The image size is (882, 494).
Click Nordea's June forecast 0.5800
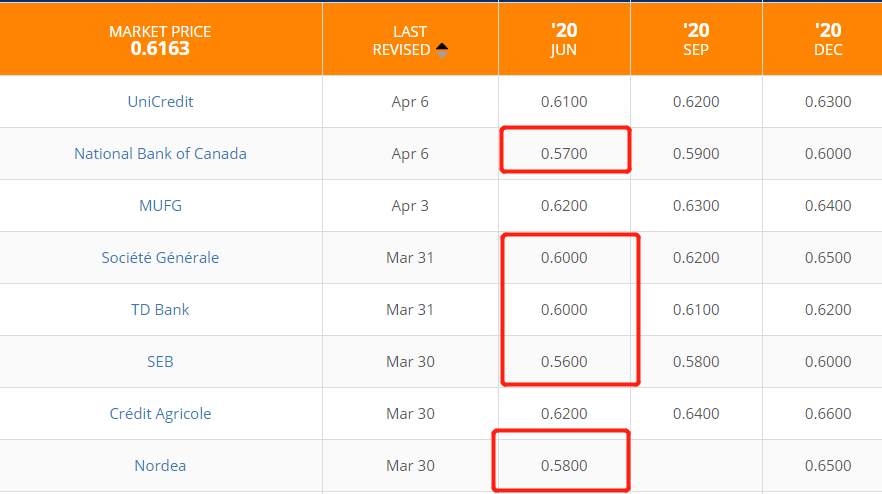point(564,465)
